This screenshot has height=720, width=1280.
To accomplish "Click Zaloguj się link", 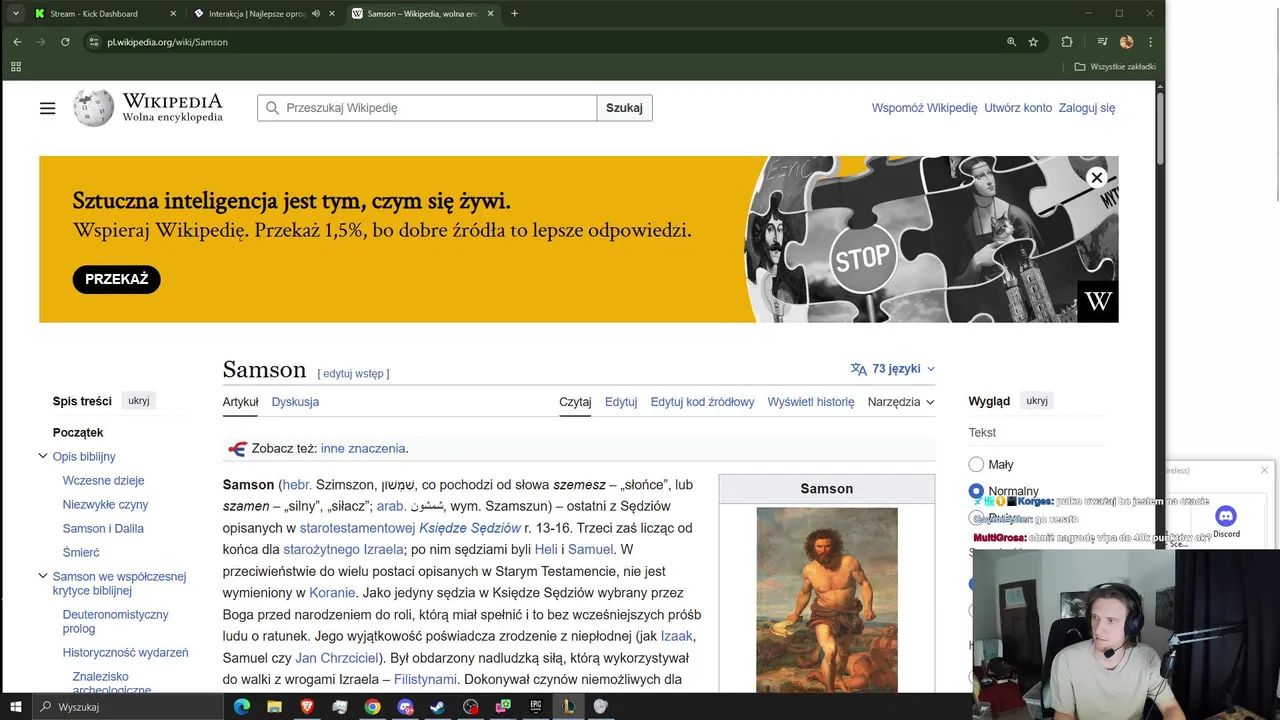I will click(x=1087, y=108).
